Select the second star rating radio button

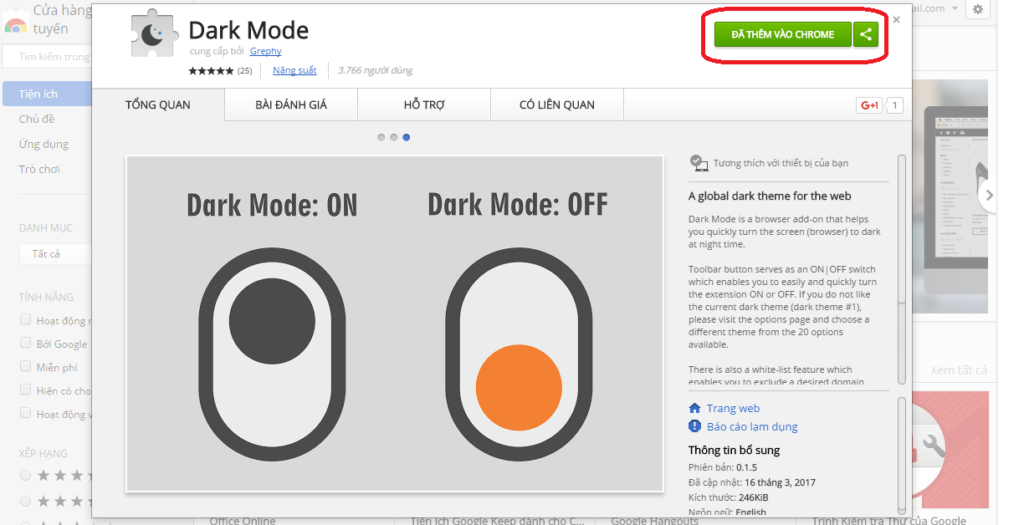[25, 501]
